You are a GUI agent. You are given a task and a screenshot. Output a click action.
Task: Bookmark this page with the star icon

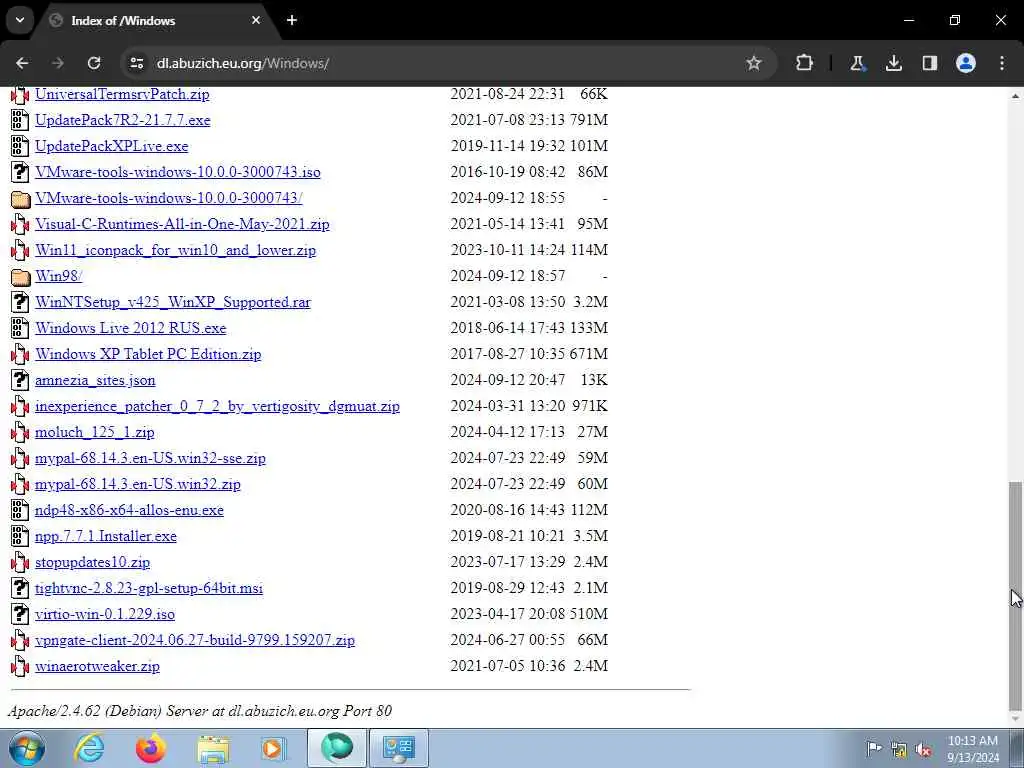(x=754, y=63)
